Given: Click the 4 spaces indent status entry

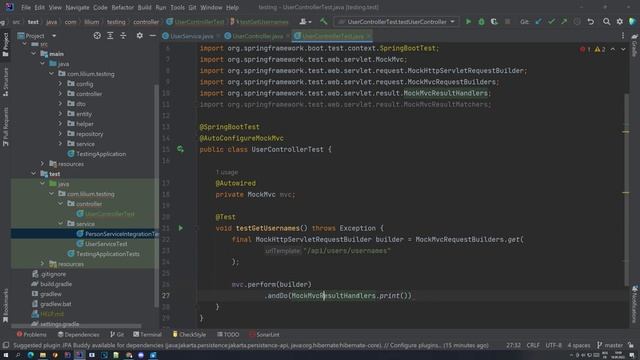Looking at the screenshot, I should pos(579,345).
